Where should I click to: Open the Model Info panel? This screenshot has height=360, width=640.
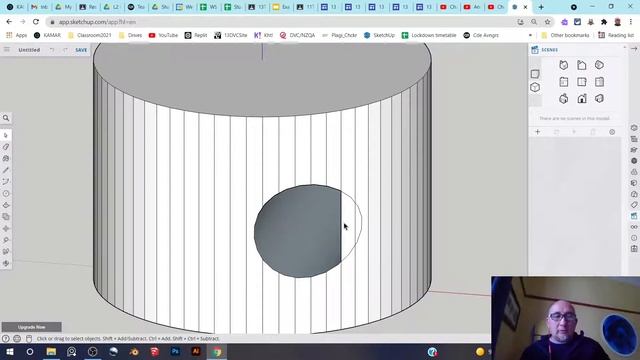pyautogui.click(x=634, y=238)
